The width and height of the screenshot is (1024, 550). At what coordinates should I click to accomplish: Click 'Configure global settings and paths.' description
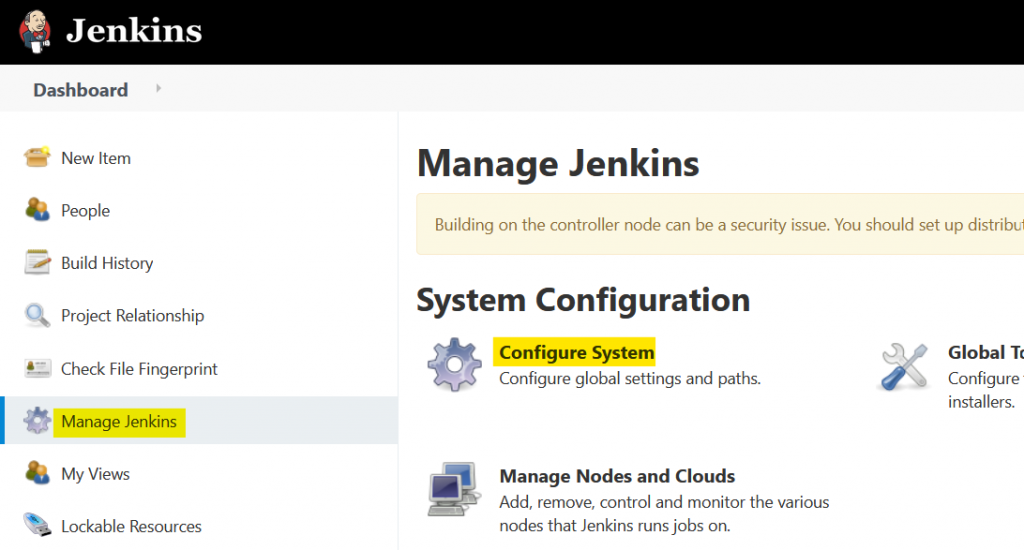pos(630,379)
